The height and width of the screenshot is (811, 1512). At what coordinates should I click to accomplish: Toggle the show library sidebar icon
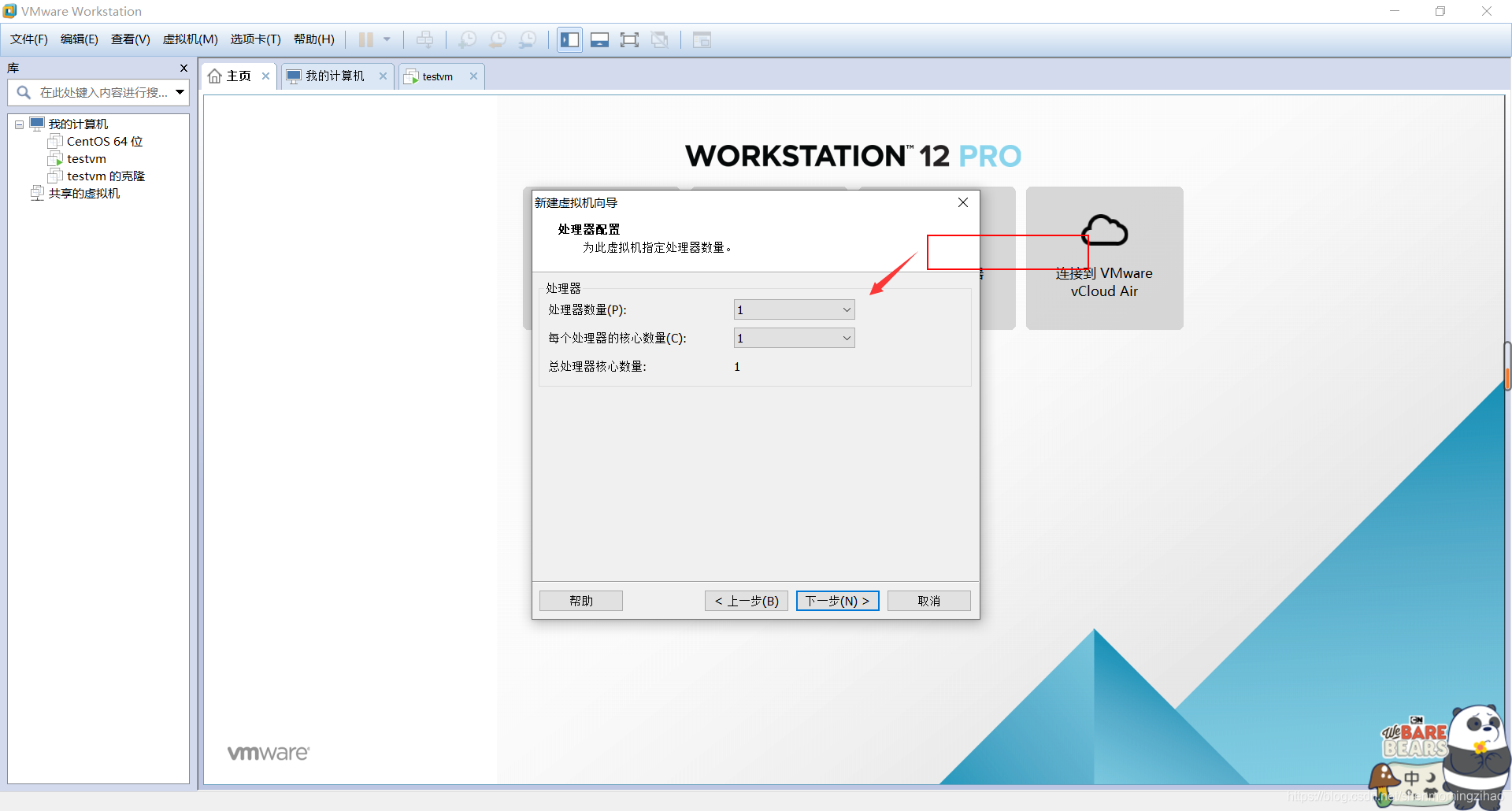pos(570,39)
